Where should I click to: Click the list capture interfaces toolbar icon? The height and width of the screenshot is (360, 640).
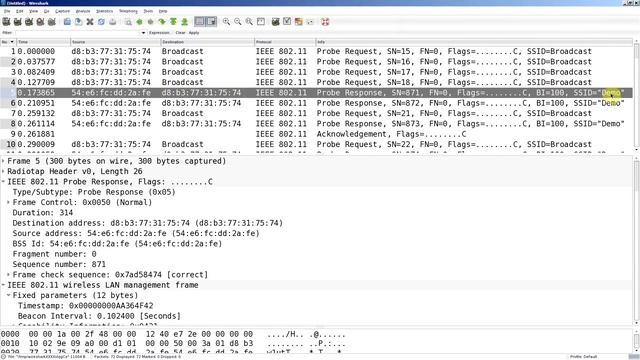(x=7, y=22)
